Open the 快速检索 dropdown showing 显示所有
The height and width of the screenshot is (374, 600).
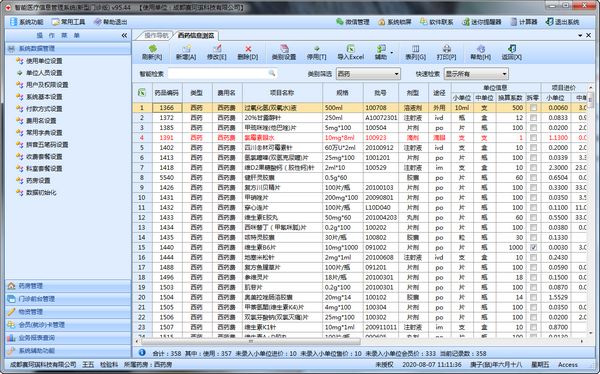click(x=476, y=73)
